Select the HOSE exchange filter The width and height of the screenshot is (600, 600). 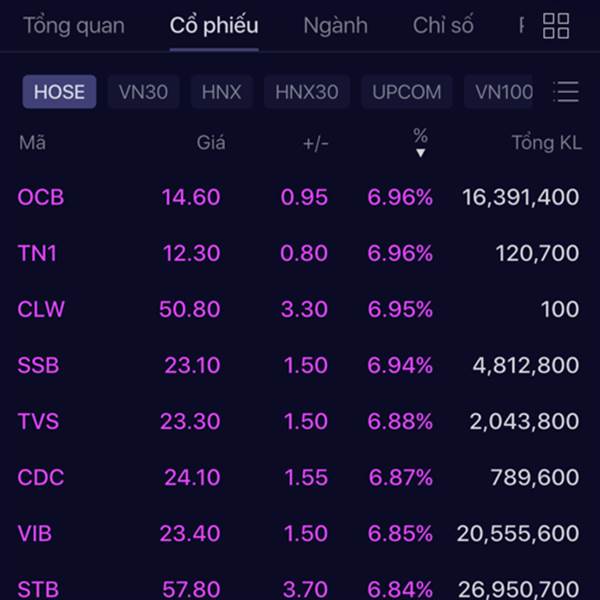point(59,92)
